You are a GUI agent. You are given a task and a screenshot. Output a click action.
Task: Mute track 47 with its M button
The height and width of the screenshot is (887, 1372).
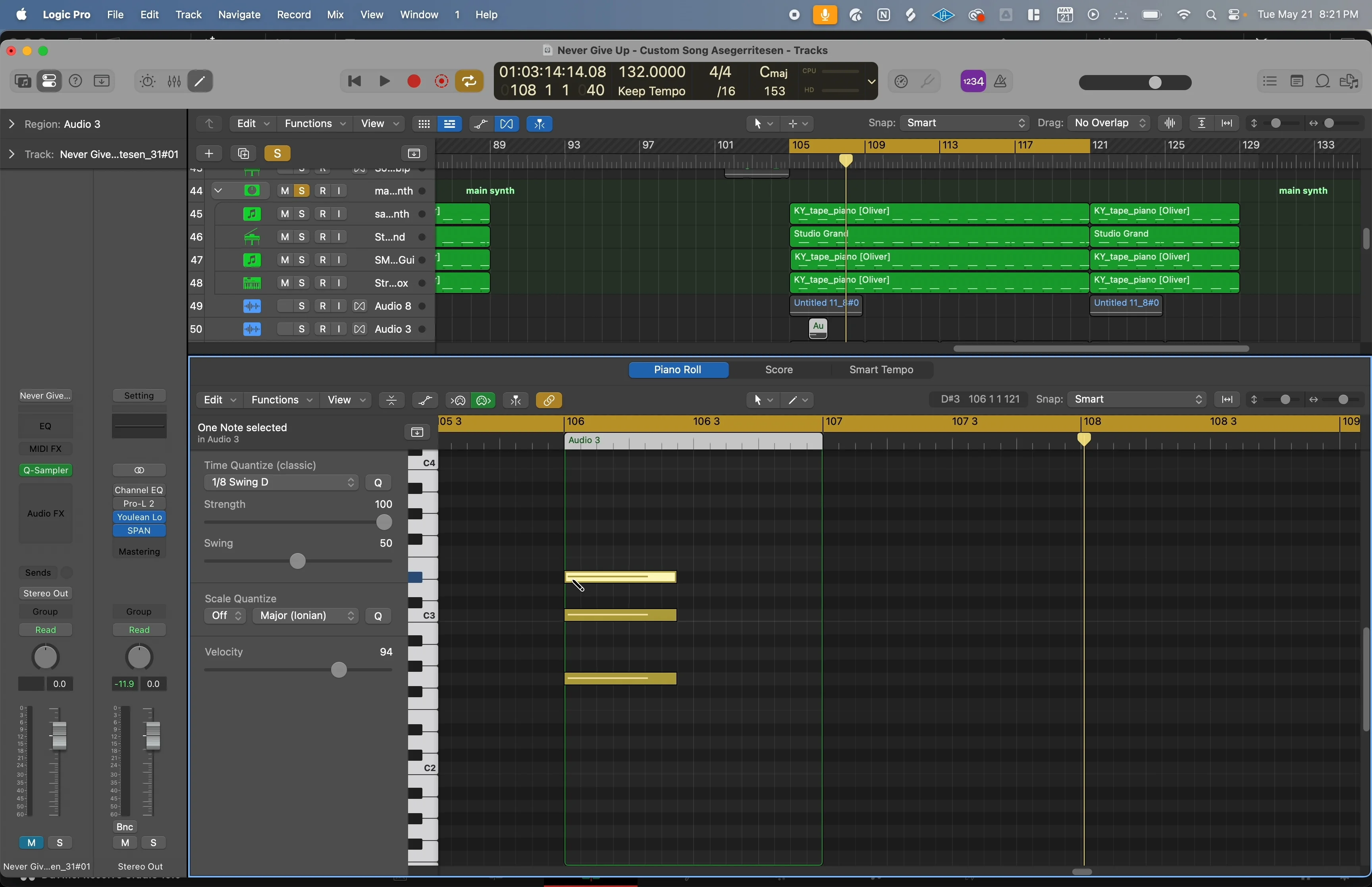click(x=285, y=260)
